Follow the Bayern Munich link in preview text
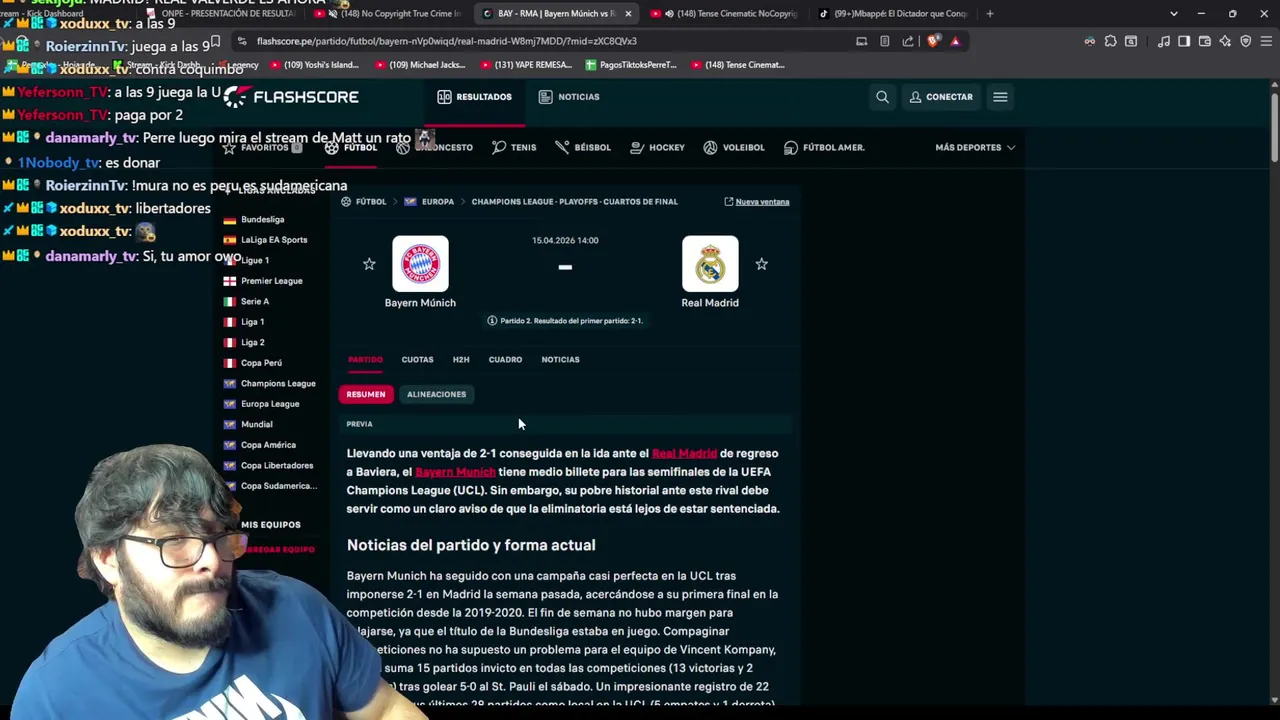Screen dimensions: 1280x720 click(455, 472)
